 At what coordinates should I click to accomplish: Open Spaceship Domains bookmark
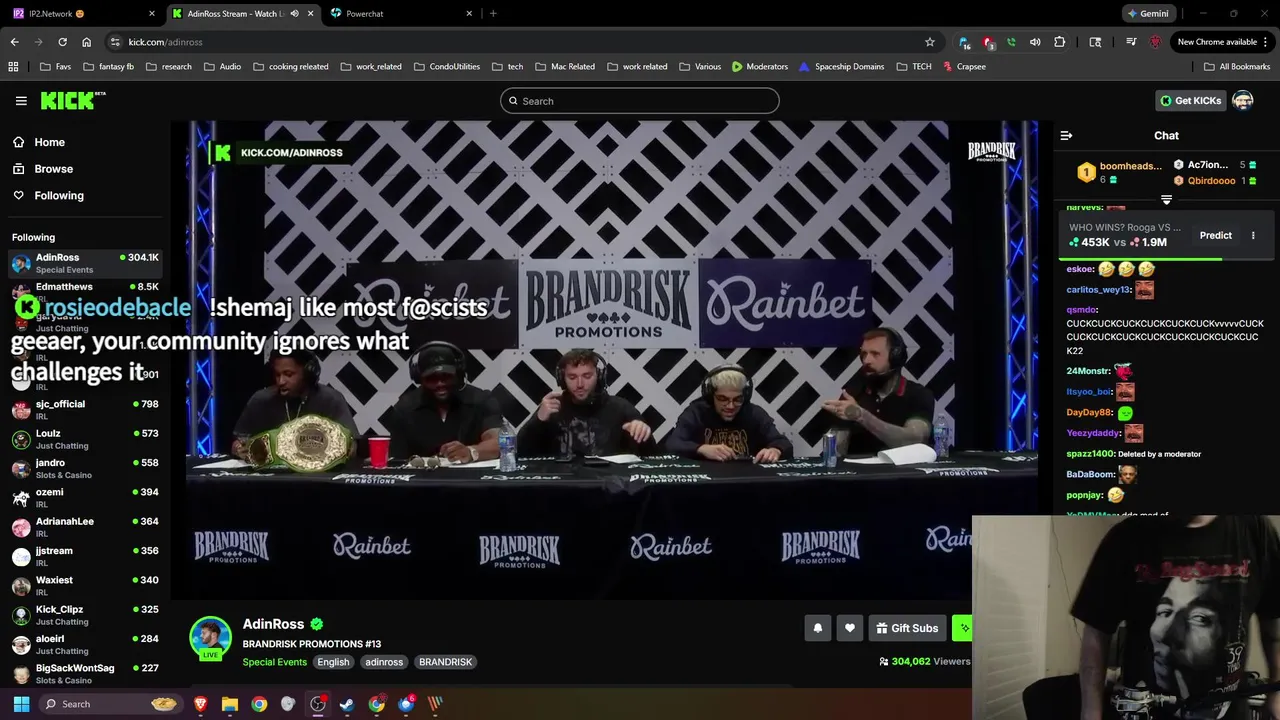pyautogui.click(x=841, y=67)
